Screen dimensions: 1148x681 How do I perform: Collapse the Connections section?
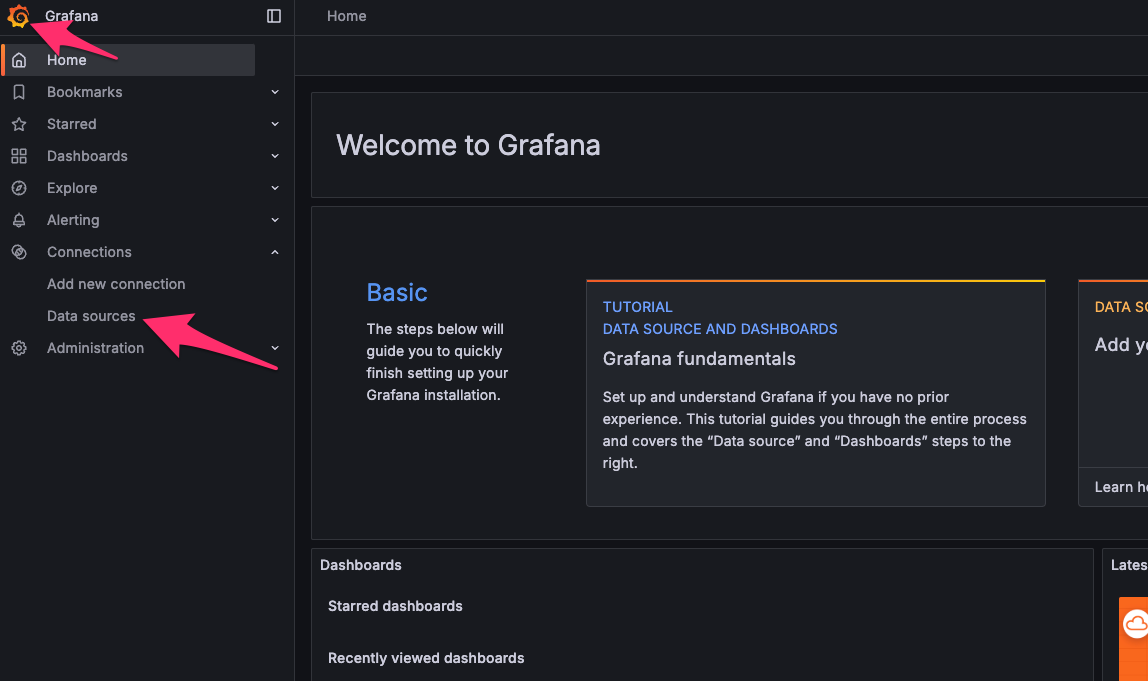tap(274, 251)
